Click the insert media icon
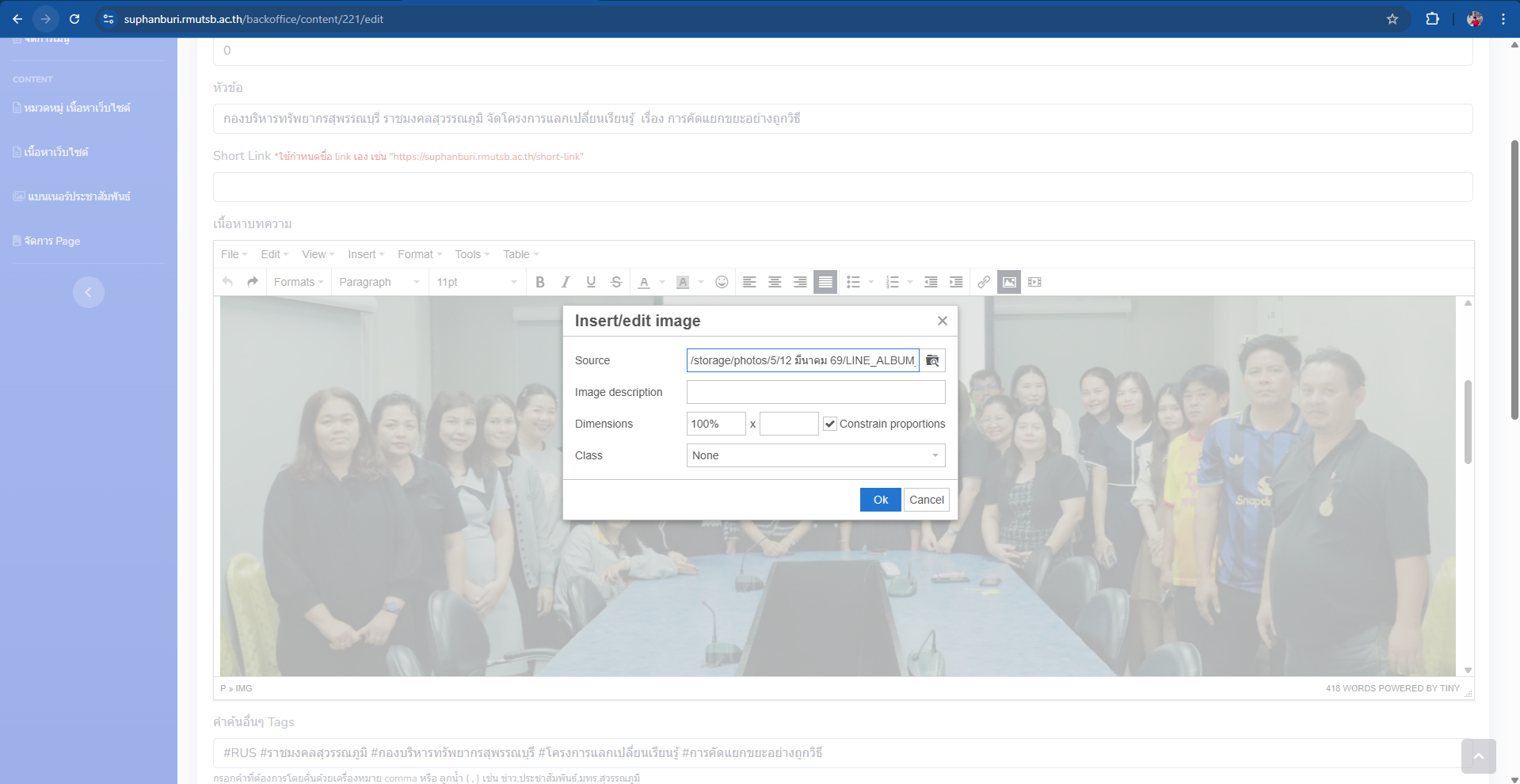 pyautogui.click(x=1034, y=282)
